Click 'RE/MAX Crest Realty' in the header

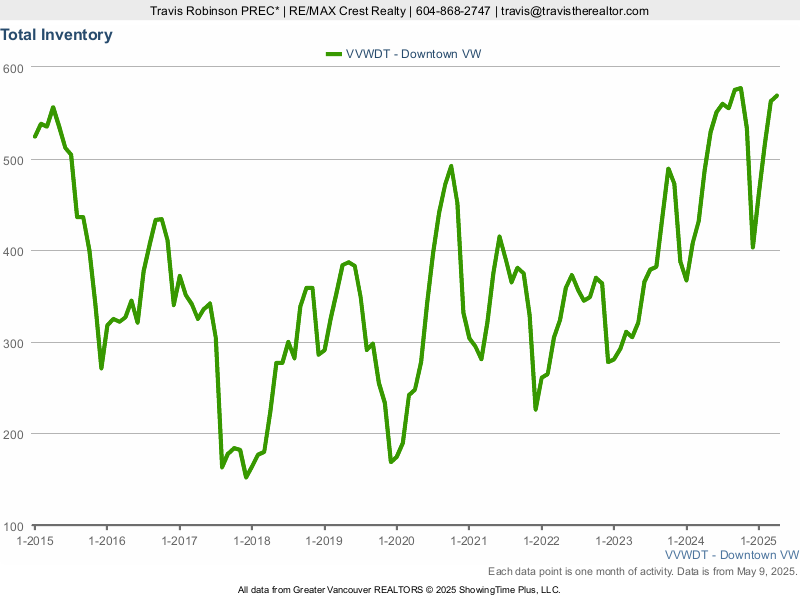[x=347, y=11]
